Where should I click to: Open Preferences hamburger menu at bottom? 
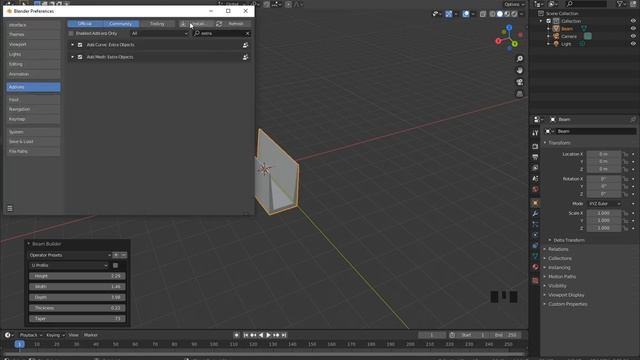click(x=10, y=208)
